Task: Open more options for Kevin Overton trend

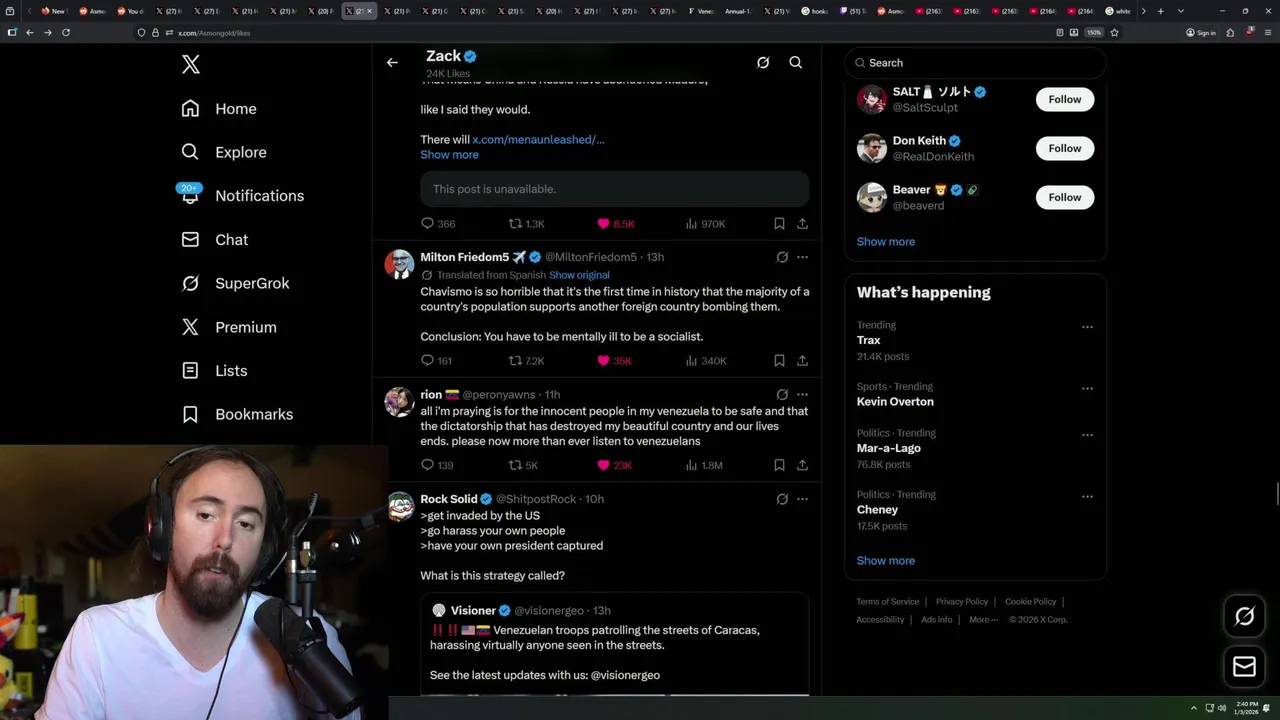Action: [1087, 388]
